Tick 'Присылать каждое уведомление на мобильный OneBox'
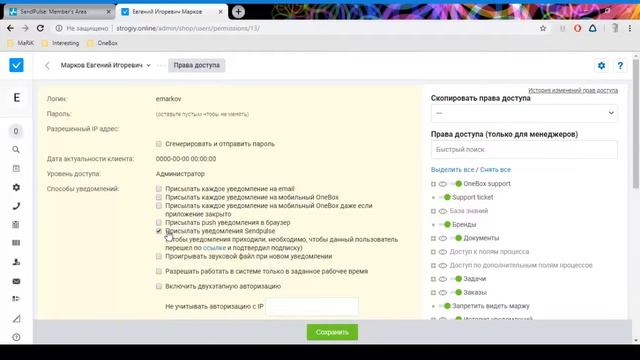 click(x=159, y=197)
